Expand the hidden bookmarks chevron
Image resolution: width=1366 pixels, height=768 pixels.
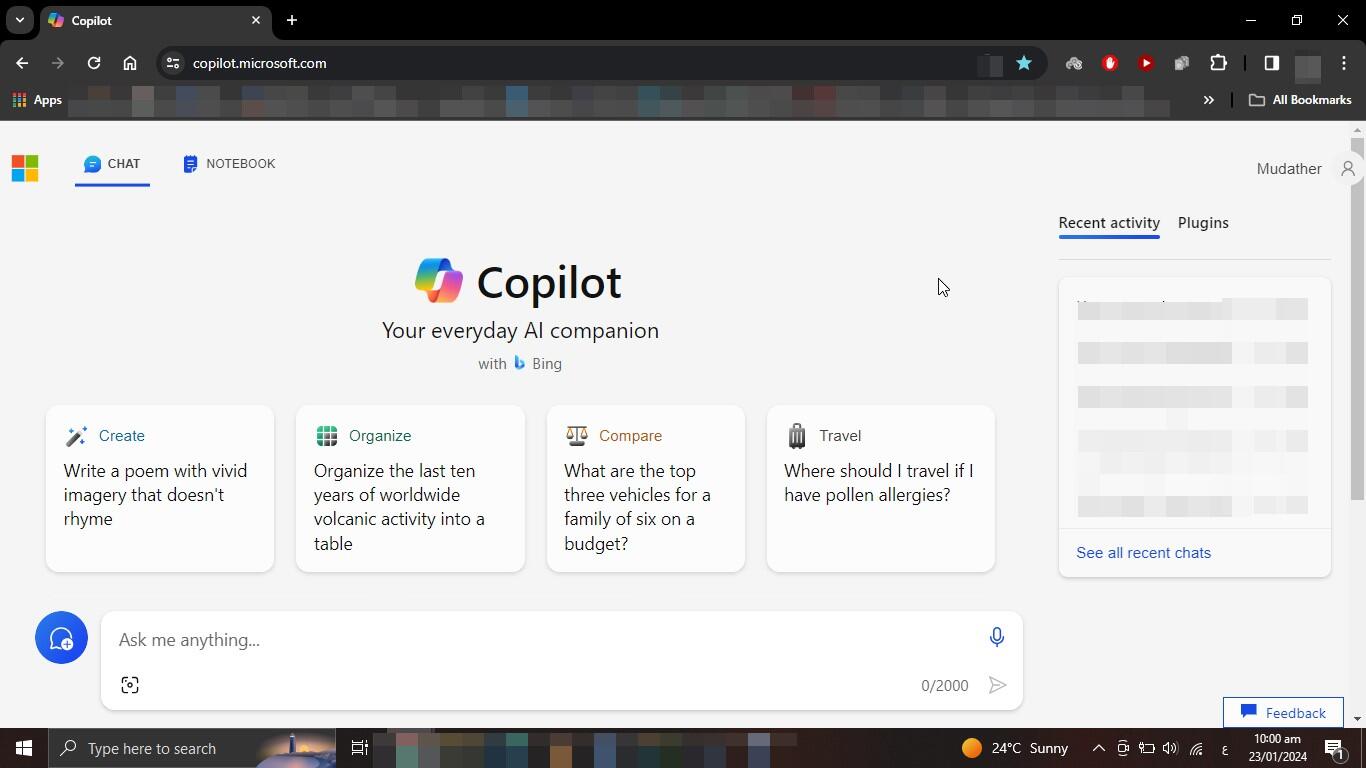click(1208, 100)
